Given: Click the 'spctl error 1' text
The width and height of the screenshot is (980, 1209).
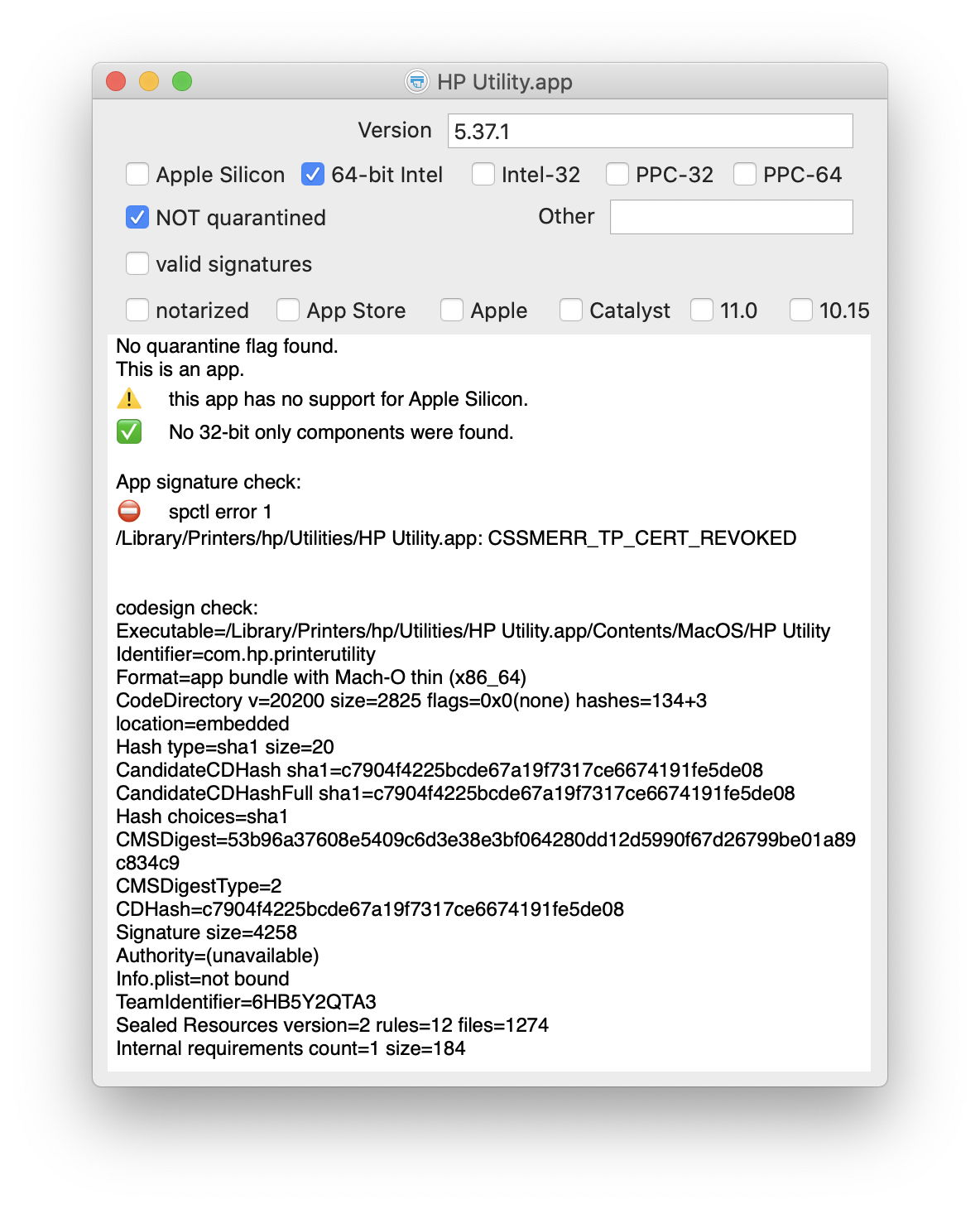Looking at the screenshot, I should pyautogui.click(x=220, y=512).
